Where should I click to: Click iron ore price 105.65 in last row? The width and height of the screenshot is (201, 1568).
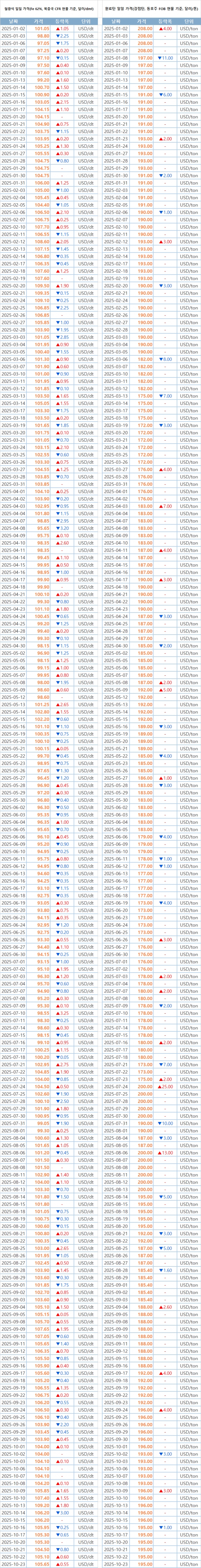coord(42,1560)
